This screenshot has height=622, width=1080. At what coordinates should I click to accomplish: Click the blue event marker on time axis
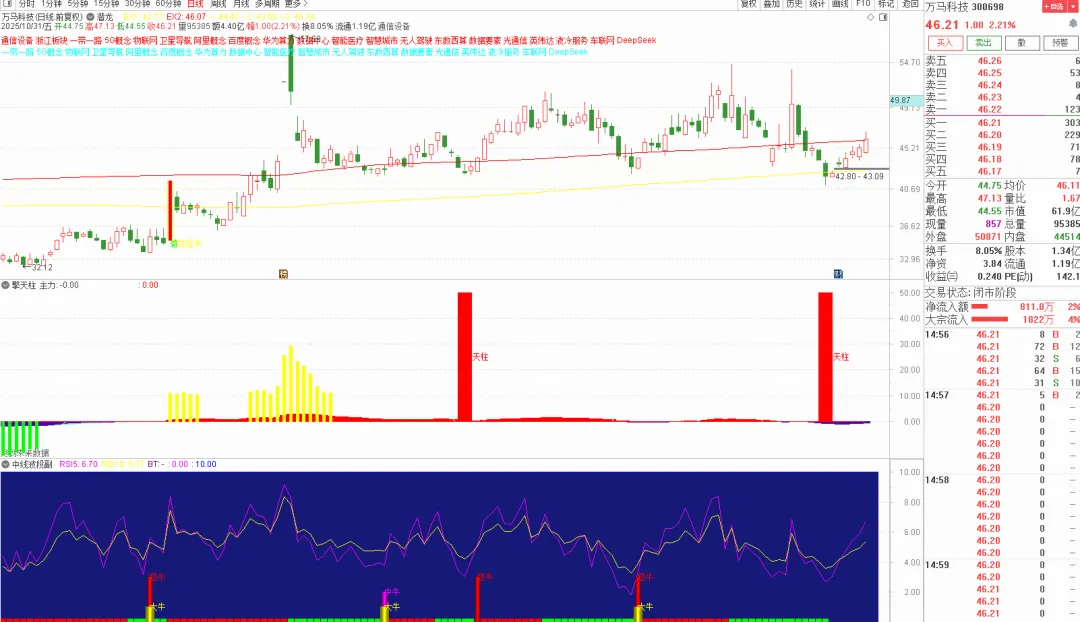[838, 274]
